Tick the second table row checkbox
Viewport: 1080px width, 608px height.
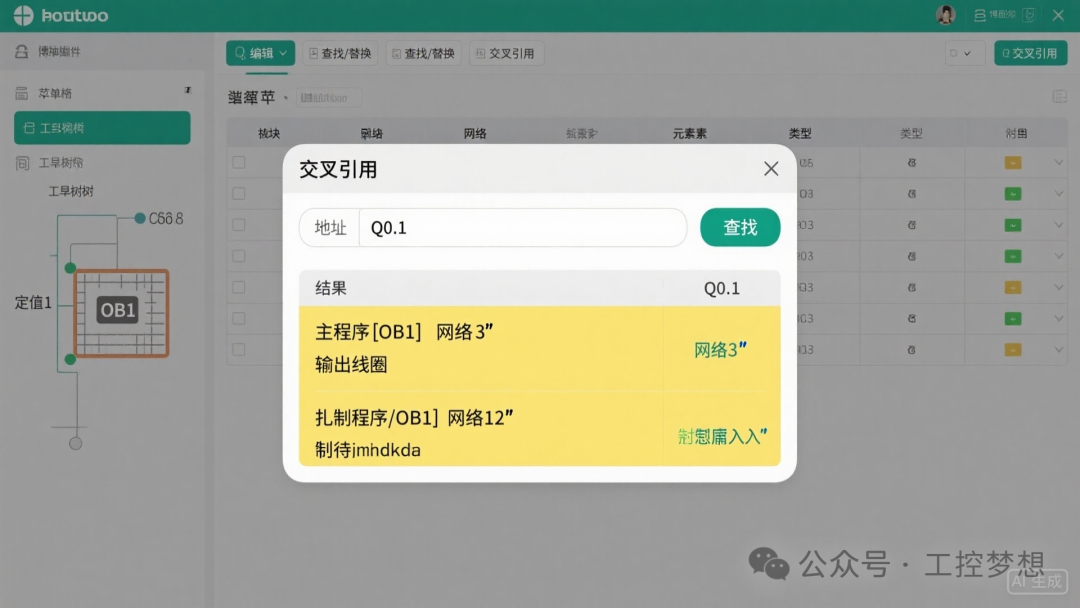[x=239, y=193]
